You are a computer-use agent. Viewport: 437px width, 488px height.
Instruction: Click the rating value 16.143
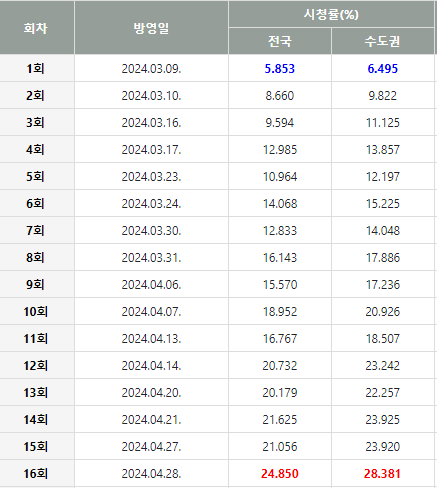pos(280,258)
